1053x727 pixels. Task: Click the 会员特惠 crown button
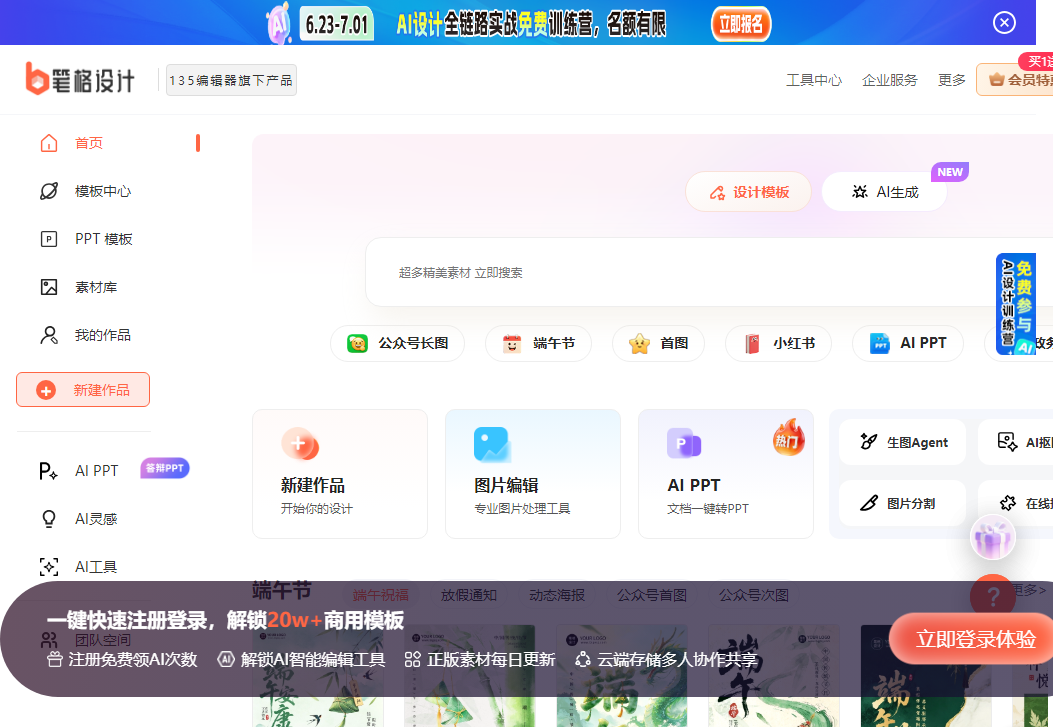[1015, 80]
